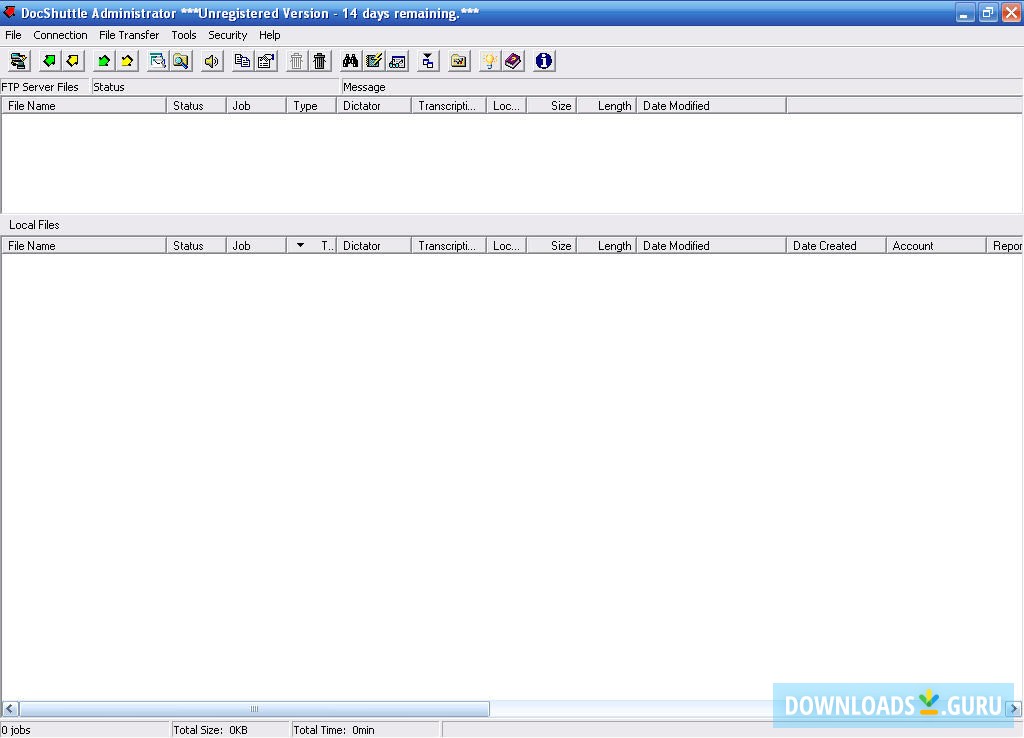Click the connect-to-server toolbar icon
The height and width of the screenshot is (738, 1024).
tap(18, 61)
